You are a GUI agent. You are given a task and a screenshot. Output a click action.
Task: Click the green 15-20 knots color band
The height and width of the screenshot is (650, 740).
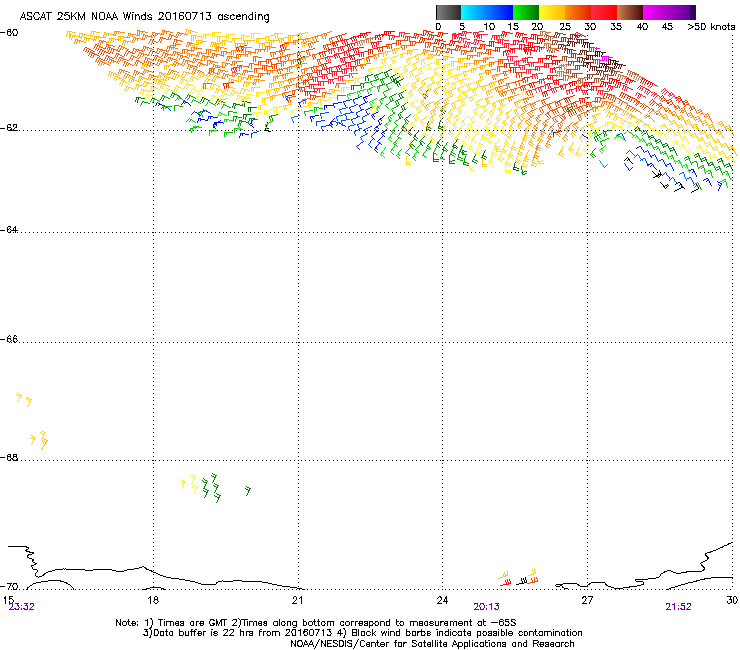tap(526, 12)
